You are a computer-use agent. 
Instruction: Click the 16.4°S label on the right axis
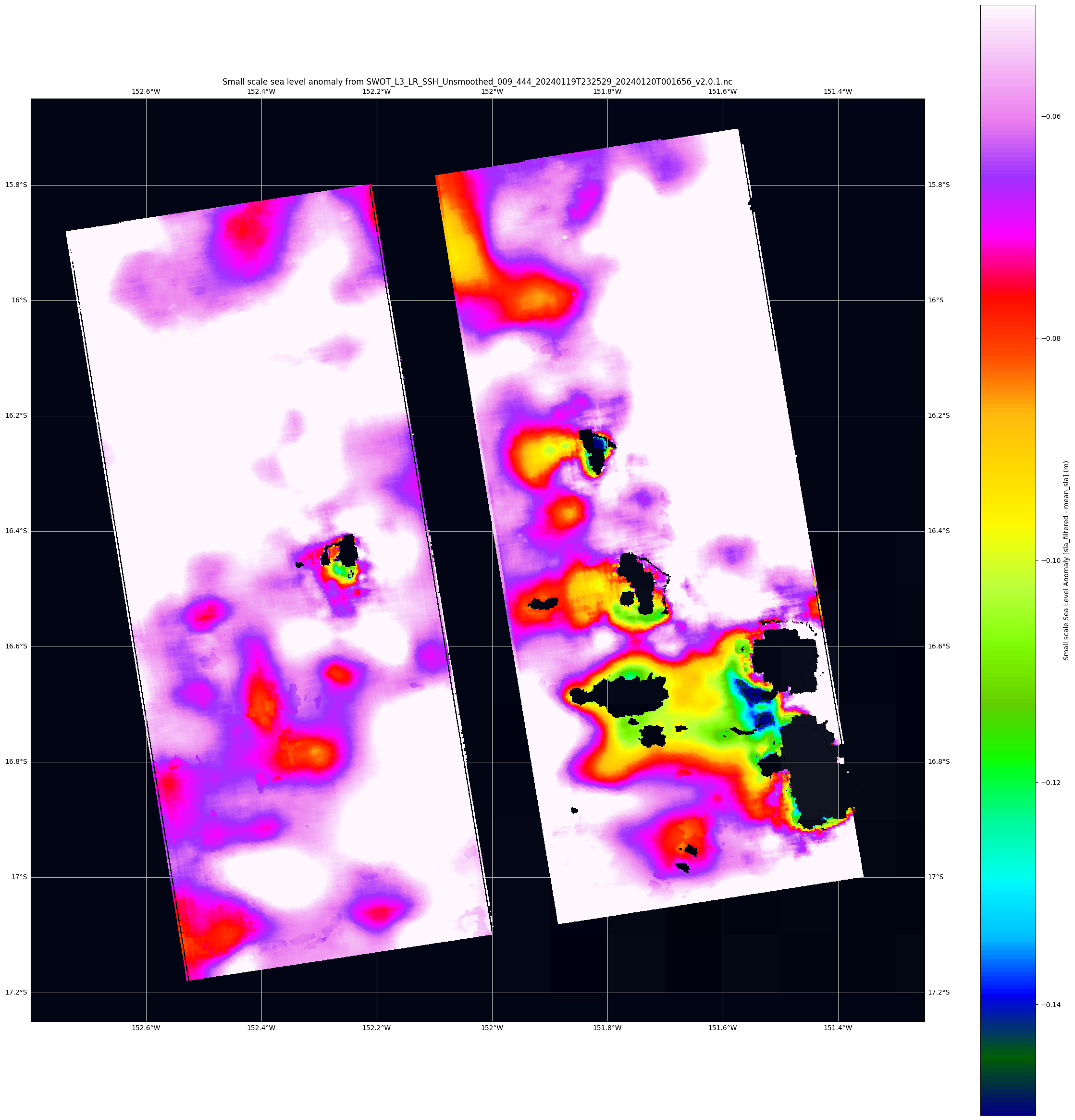939,531
